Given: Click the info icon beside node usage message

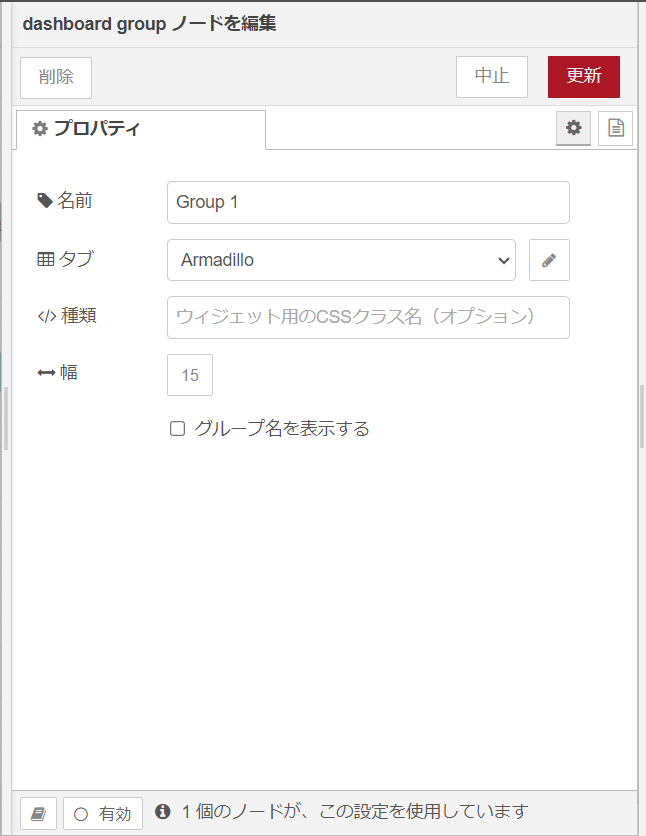Looking at the screenshot, I should point(163,811).
